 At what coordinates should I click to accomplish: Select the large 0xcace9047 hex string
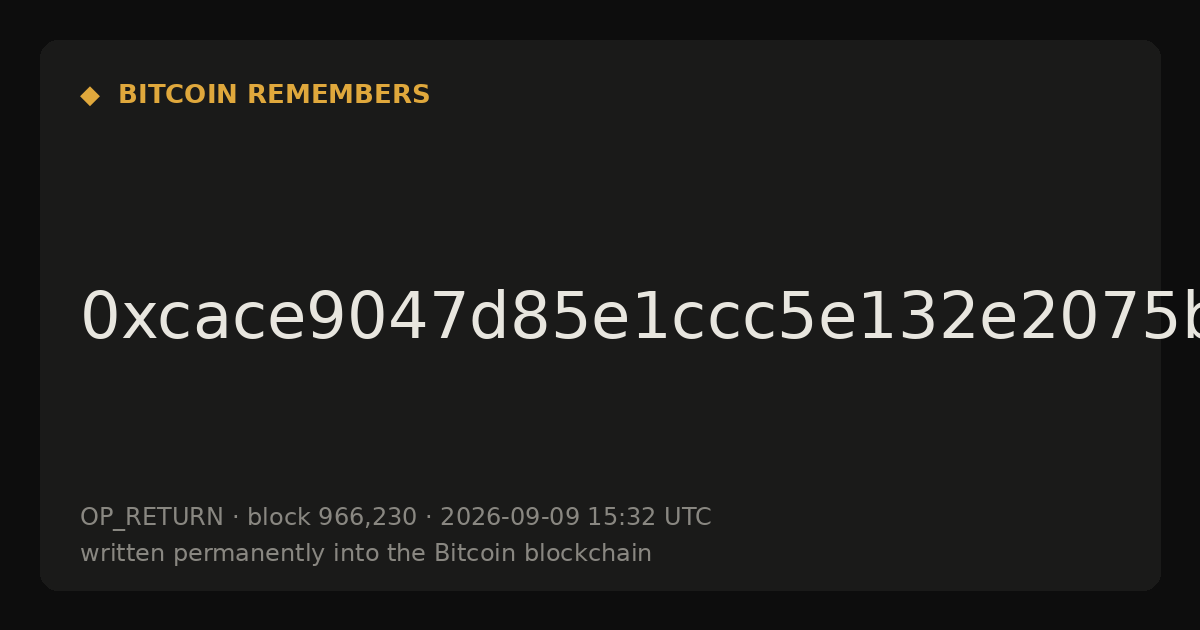tap(640, 317)
